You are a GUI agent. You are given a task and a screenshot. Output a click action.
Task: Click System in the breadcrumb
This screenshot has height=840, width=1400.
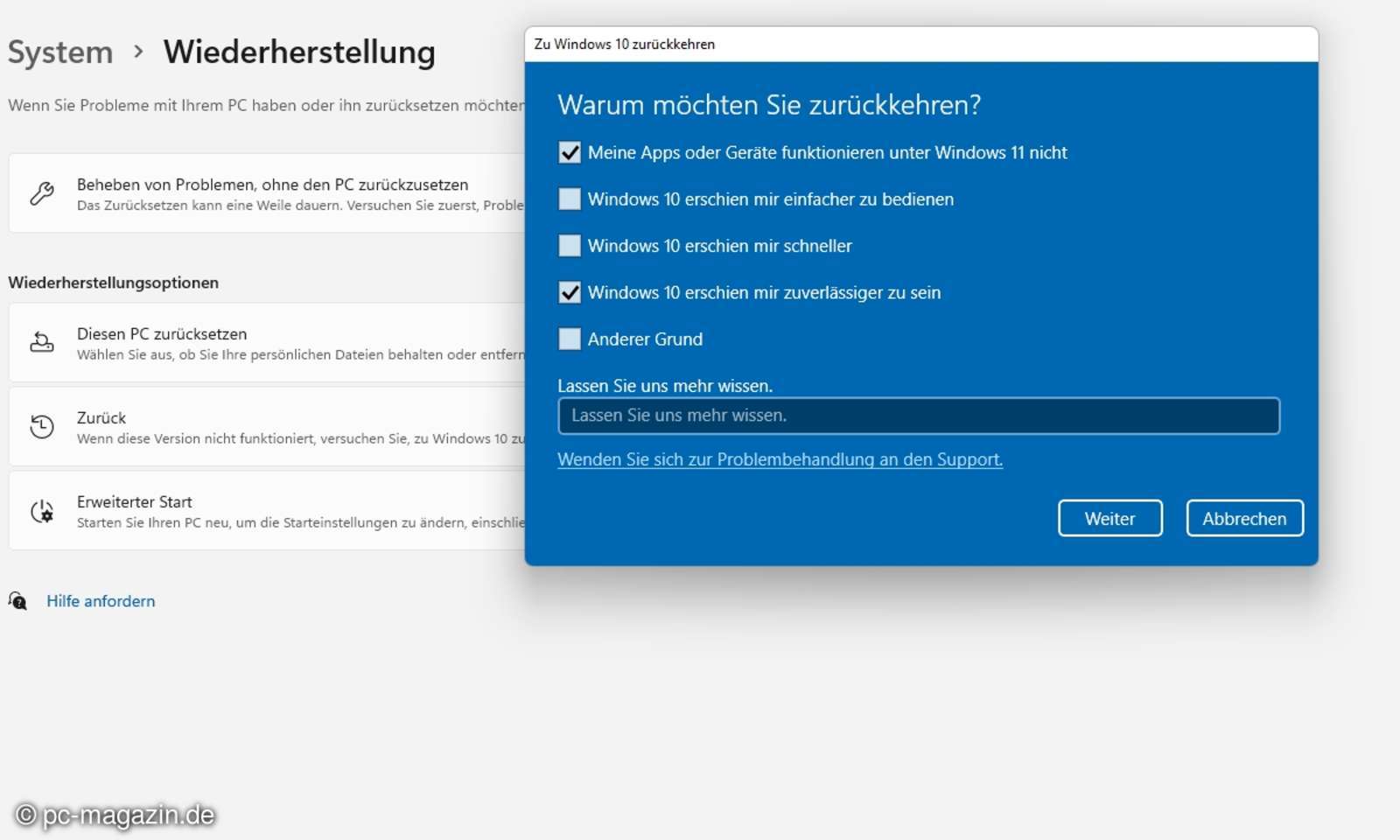pos(59,52)
